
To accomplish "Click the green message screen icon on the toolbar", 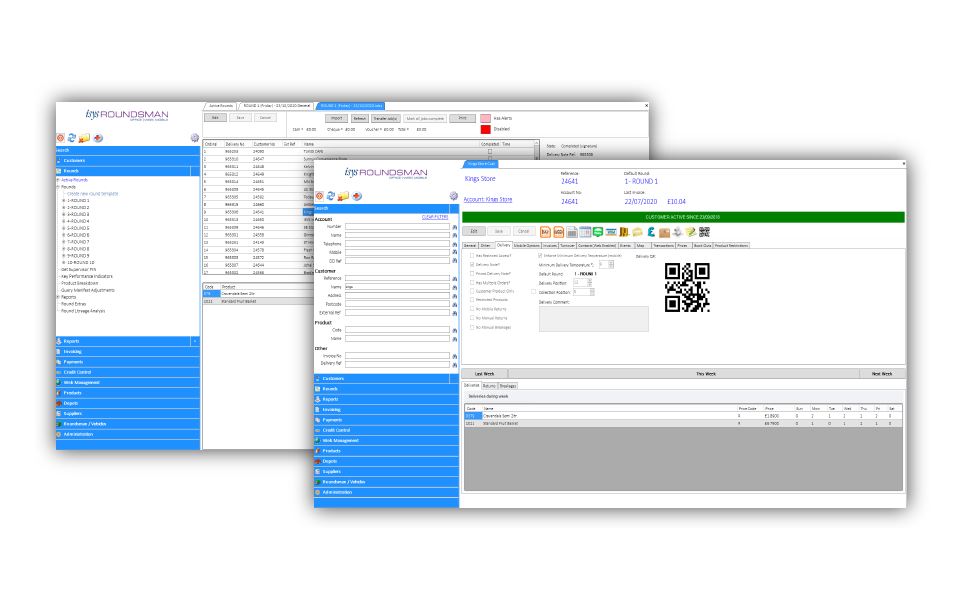I will coord(597,232).
